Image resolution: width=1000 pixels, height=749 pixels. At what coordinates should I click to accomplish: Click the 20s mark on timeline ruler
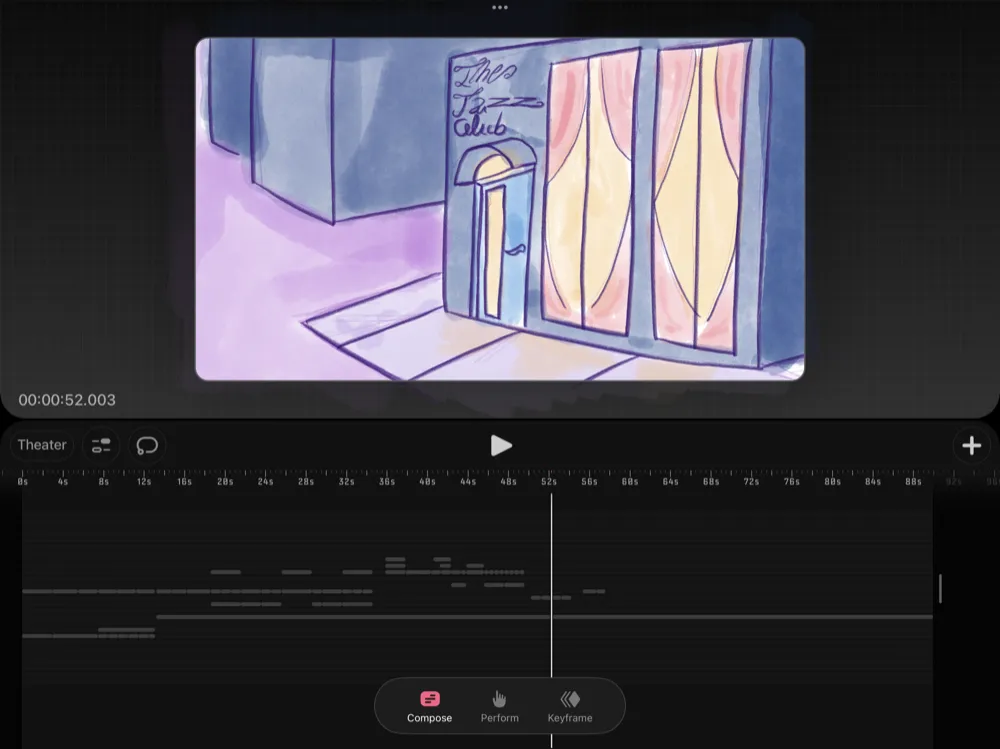click(x=225, y=481)
